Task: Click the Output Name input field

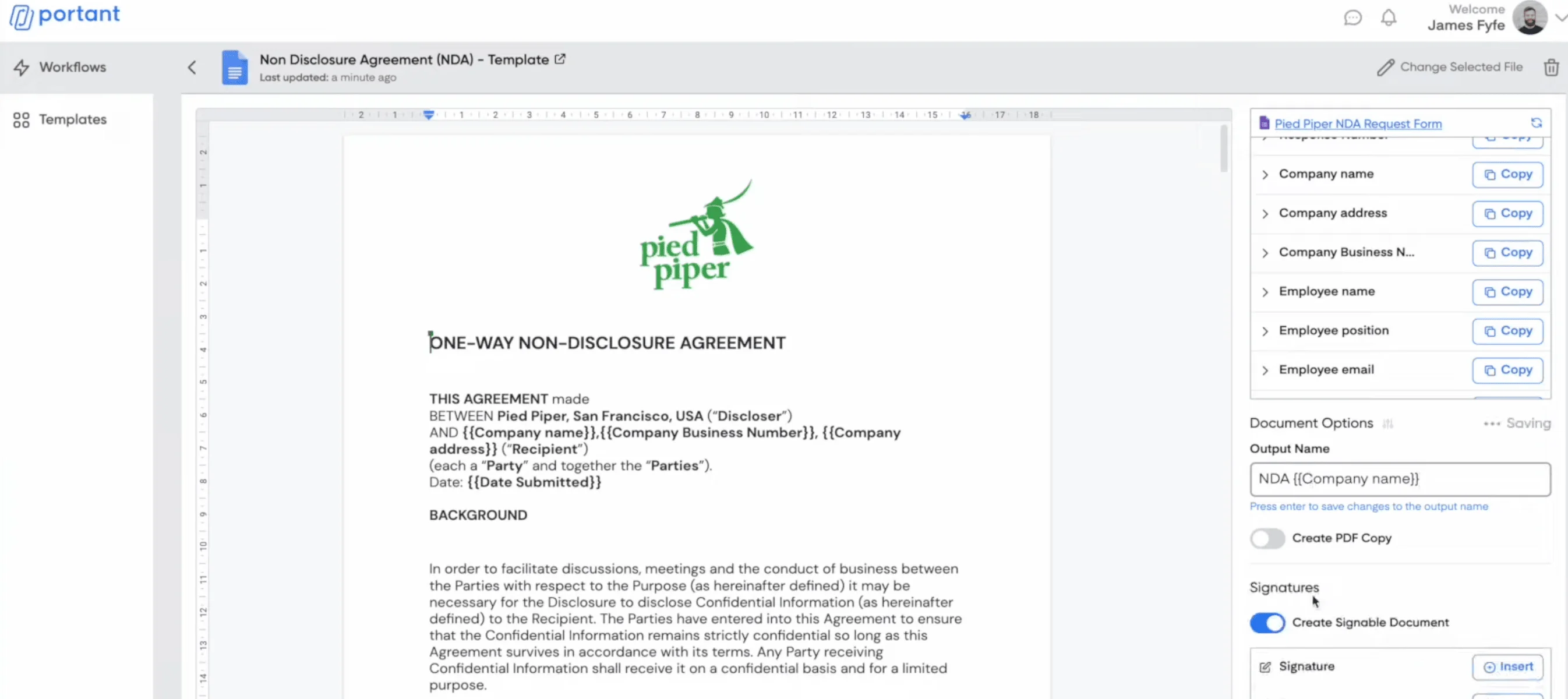Action: click(1400, 479)
